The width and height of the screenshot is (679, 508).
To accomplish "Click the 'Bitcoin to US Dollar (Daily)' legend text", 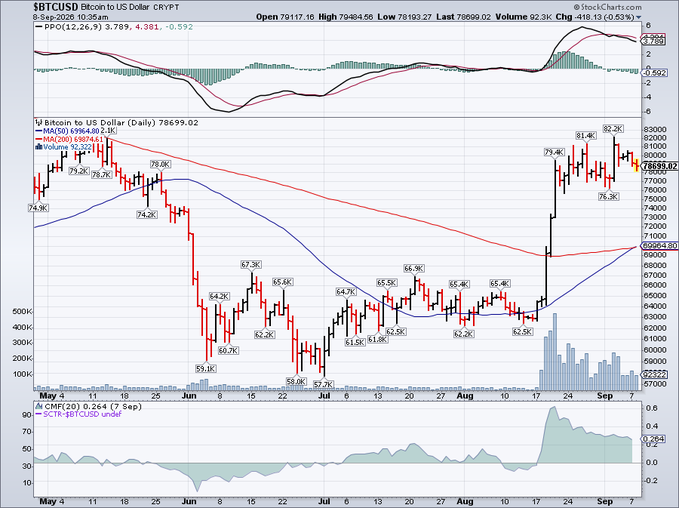I will [x=100, y=123].
